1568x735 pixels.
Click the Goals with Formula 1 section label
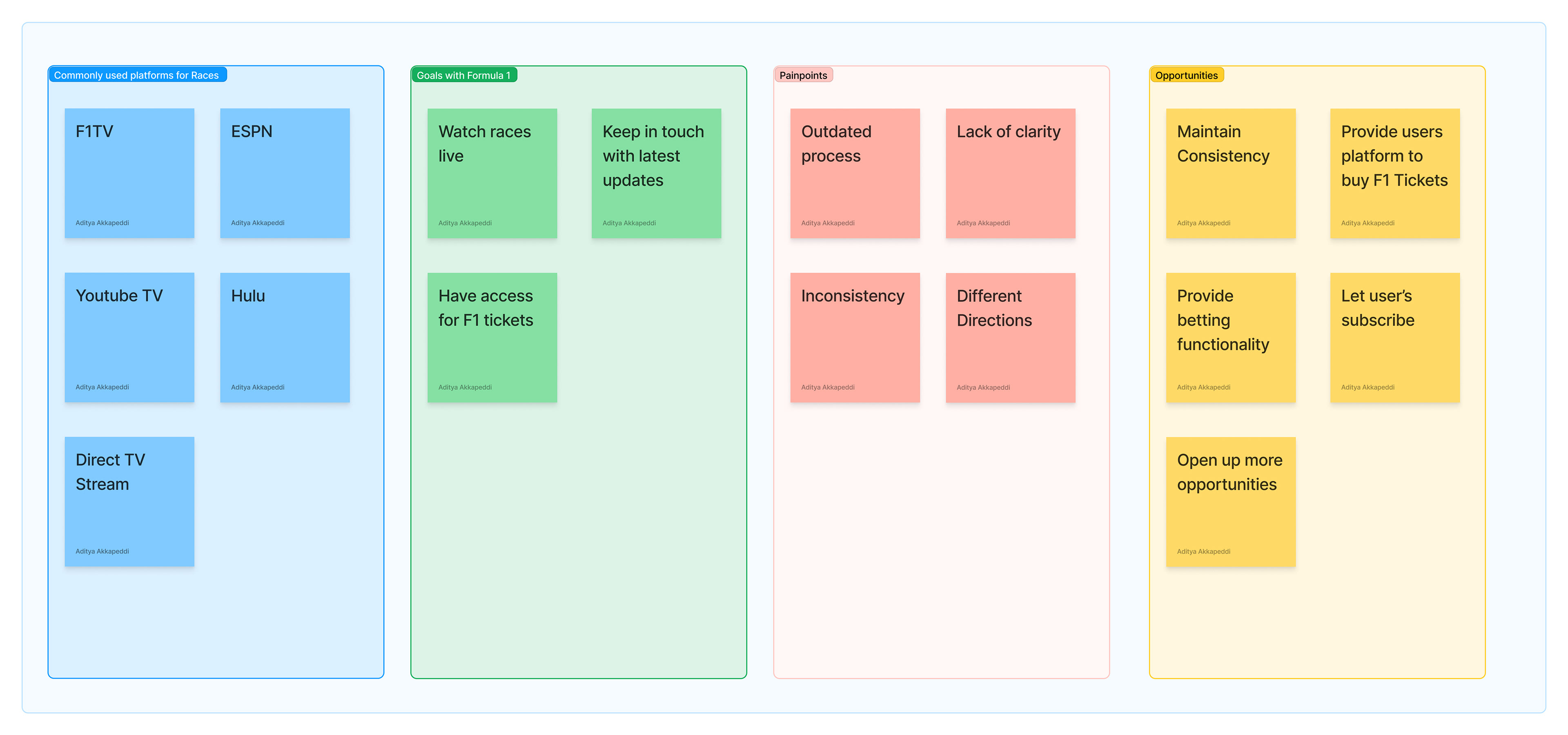pyautogui.click(x=464, y=75)
